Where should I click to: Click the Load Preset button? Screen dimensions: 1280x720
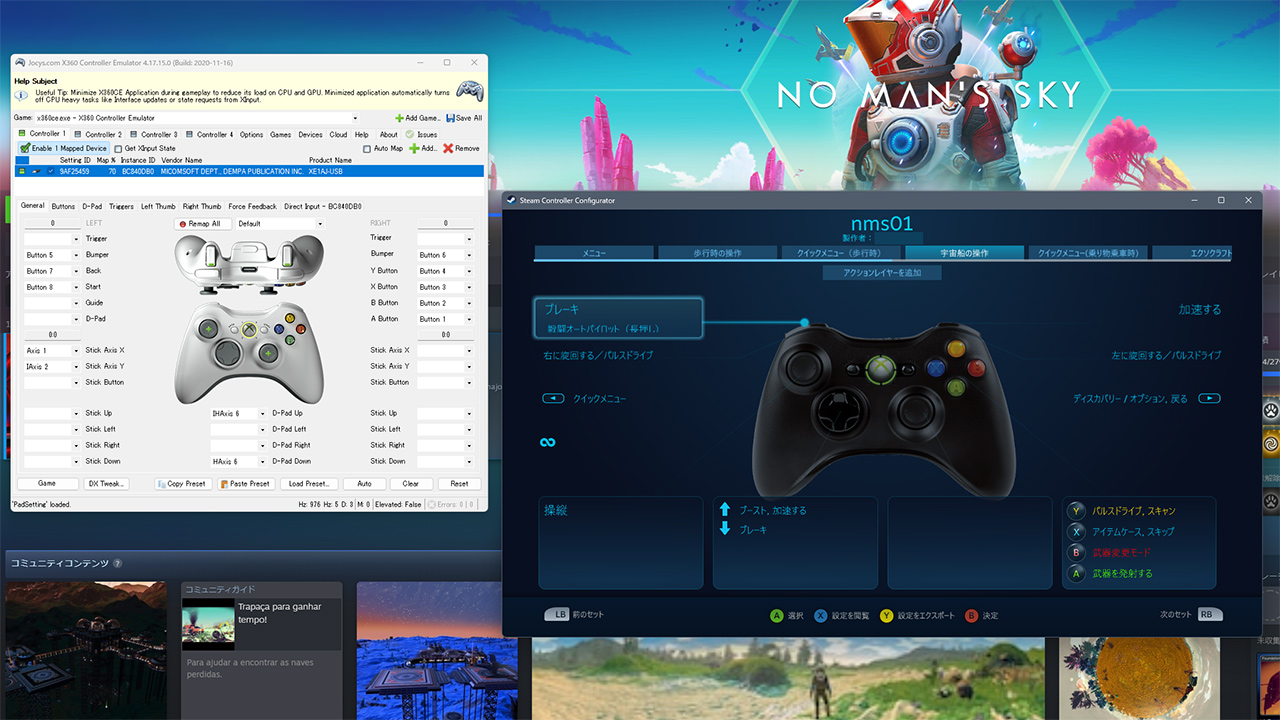click(309, 484)
